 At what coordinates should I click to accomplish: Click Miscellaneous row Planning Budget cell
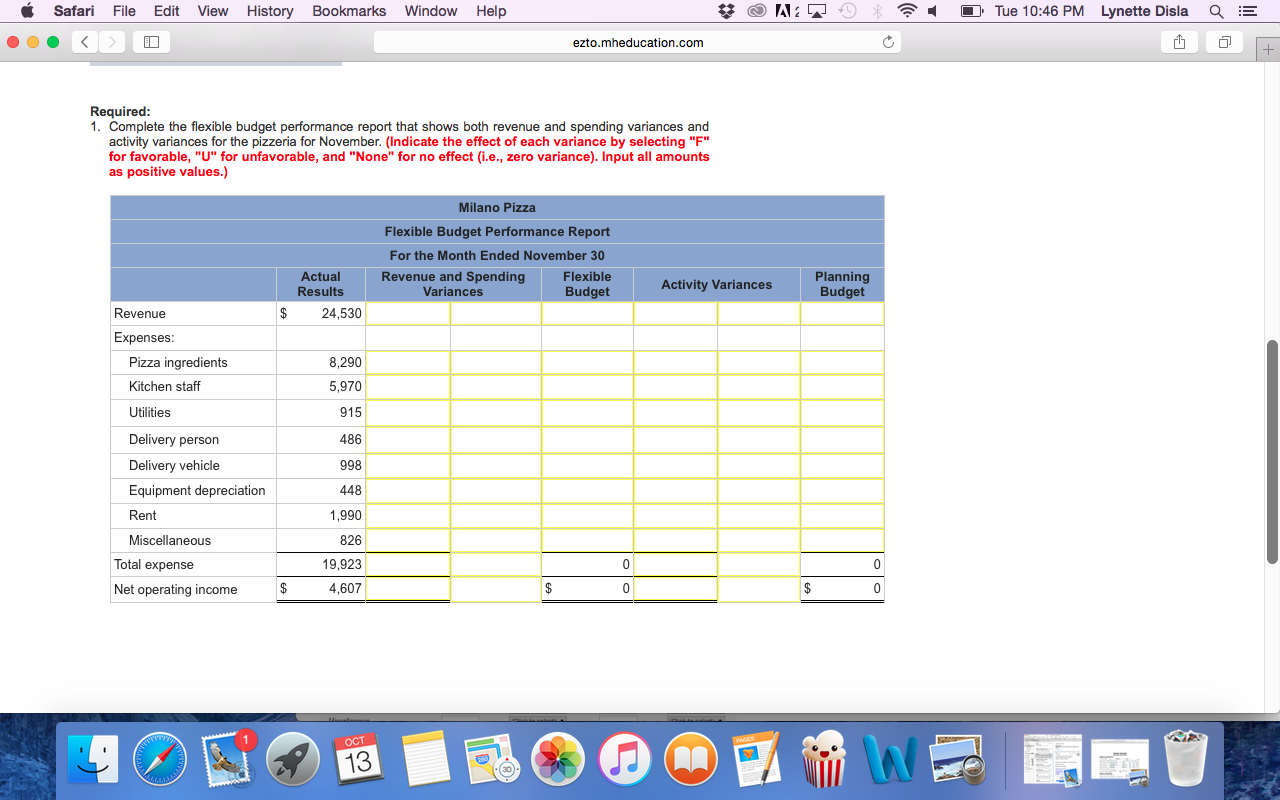(842, 540)
